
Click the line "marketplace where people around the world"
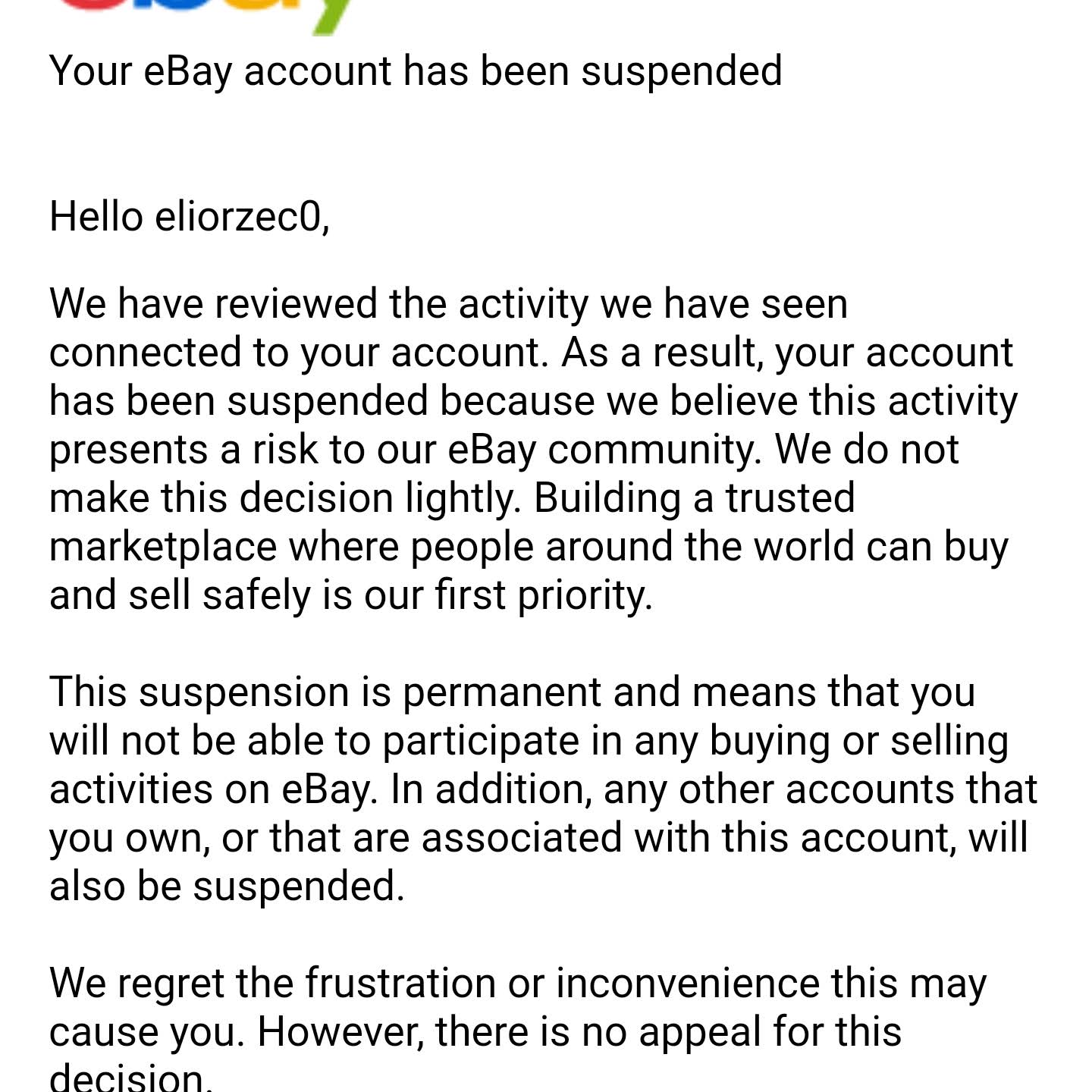coord(528,547)
